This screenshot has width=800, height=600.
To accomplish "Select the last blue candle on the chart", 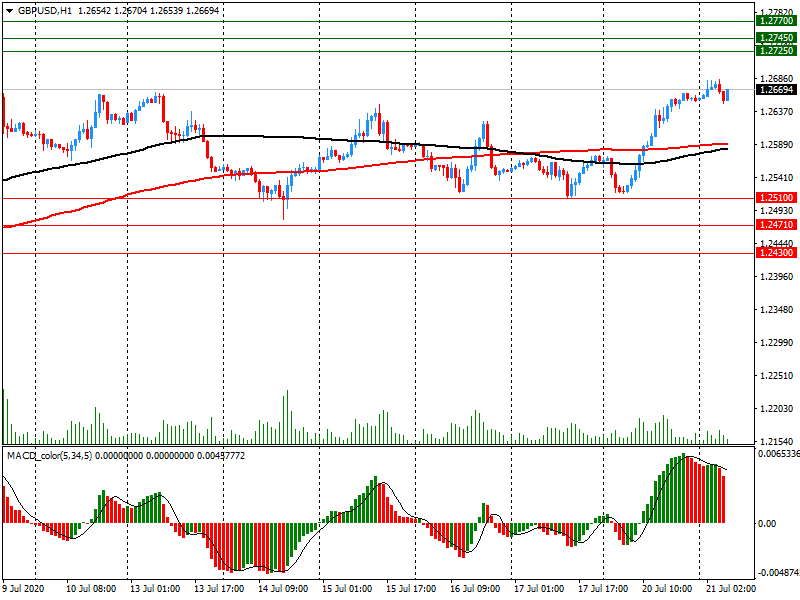I will coord(727,94).
